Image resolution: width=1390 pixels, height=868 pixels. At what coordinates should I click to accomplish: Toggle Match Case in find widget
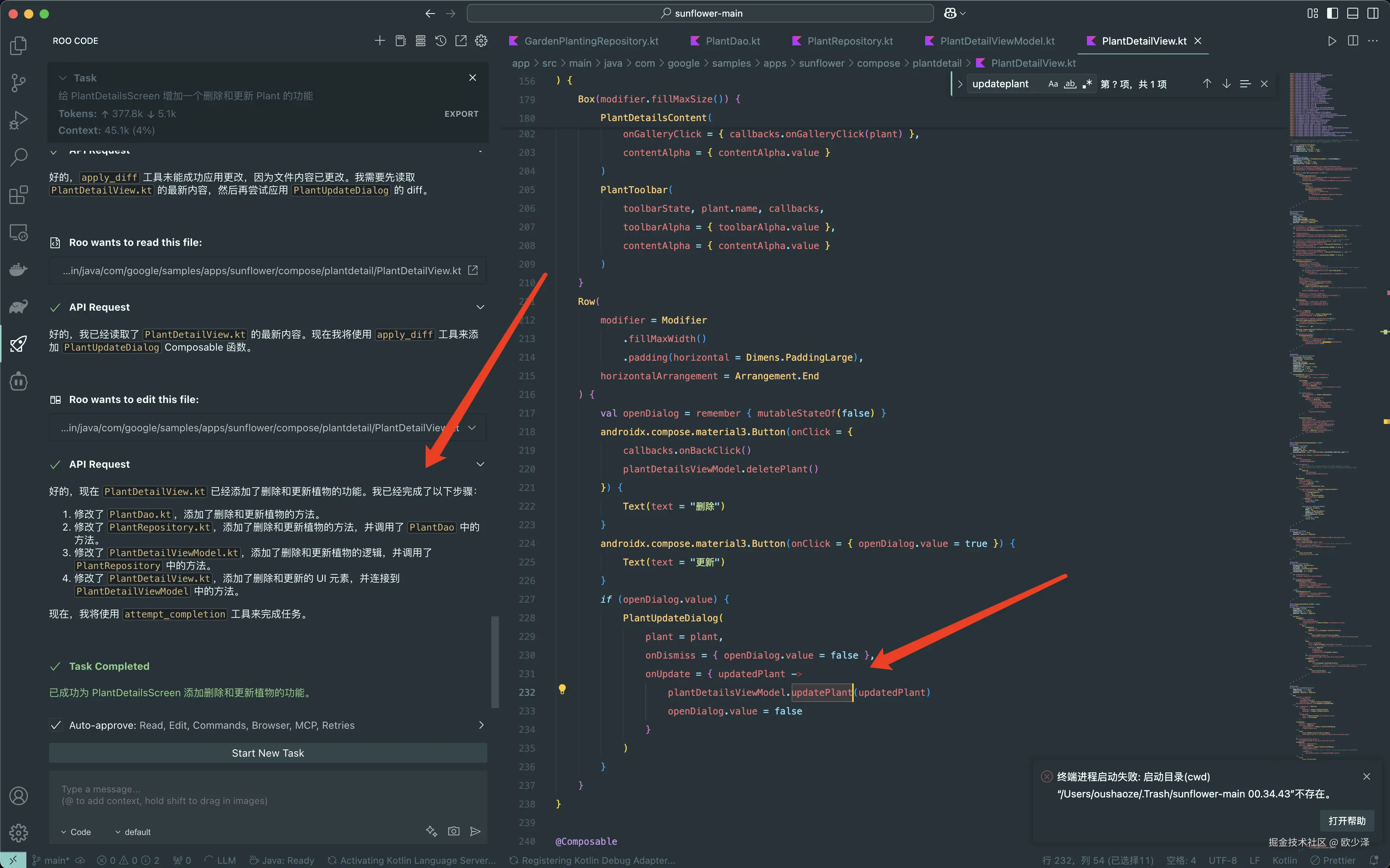pos(1053,84)
